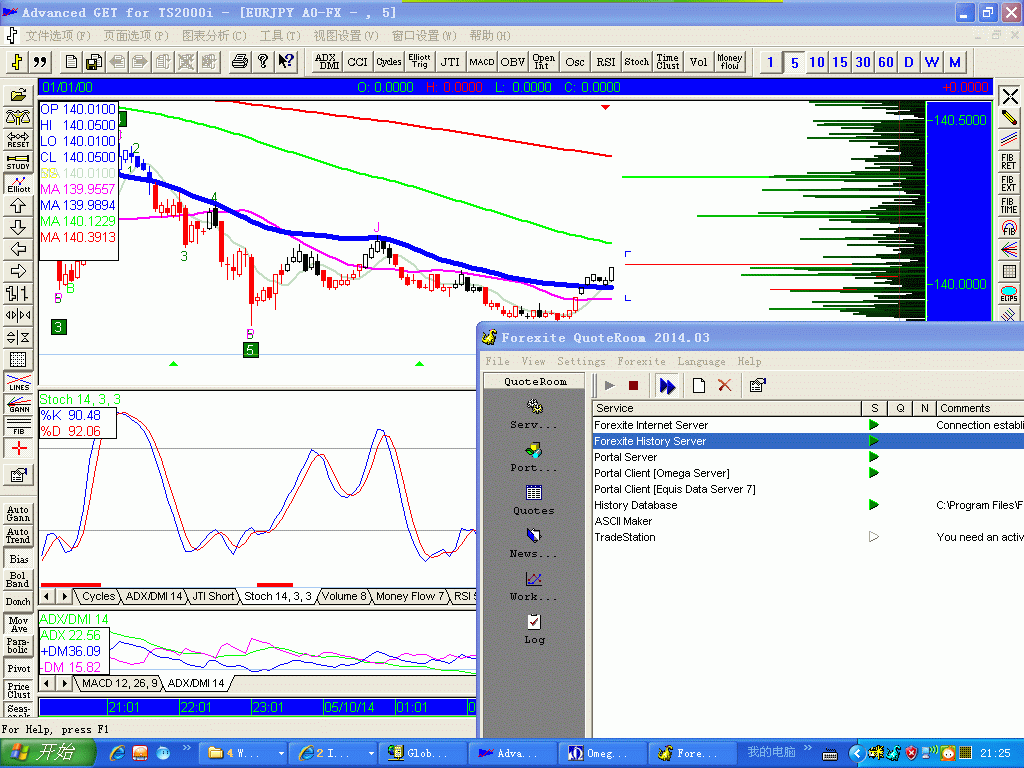Click the Pivot button
This screenshot has height=768, width=1024.
pyautogui.click(x=18, y=668)
